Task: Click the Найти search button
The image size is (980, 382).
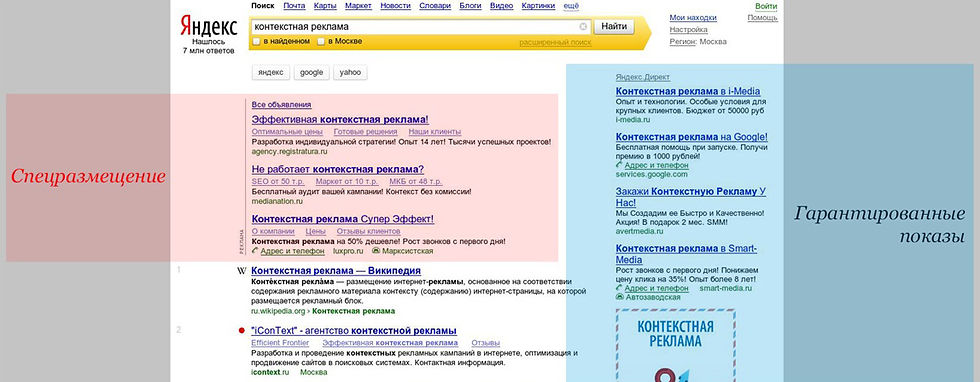Action: pyautogui.click(x=614, y=27)
